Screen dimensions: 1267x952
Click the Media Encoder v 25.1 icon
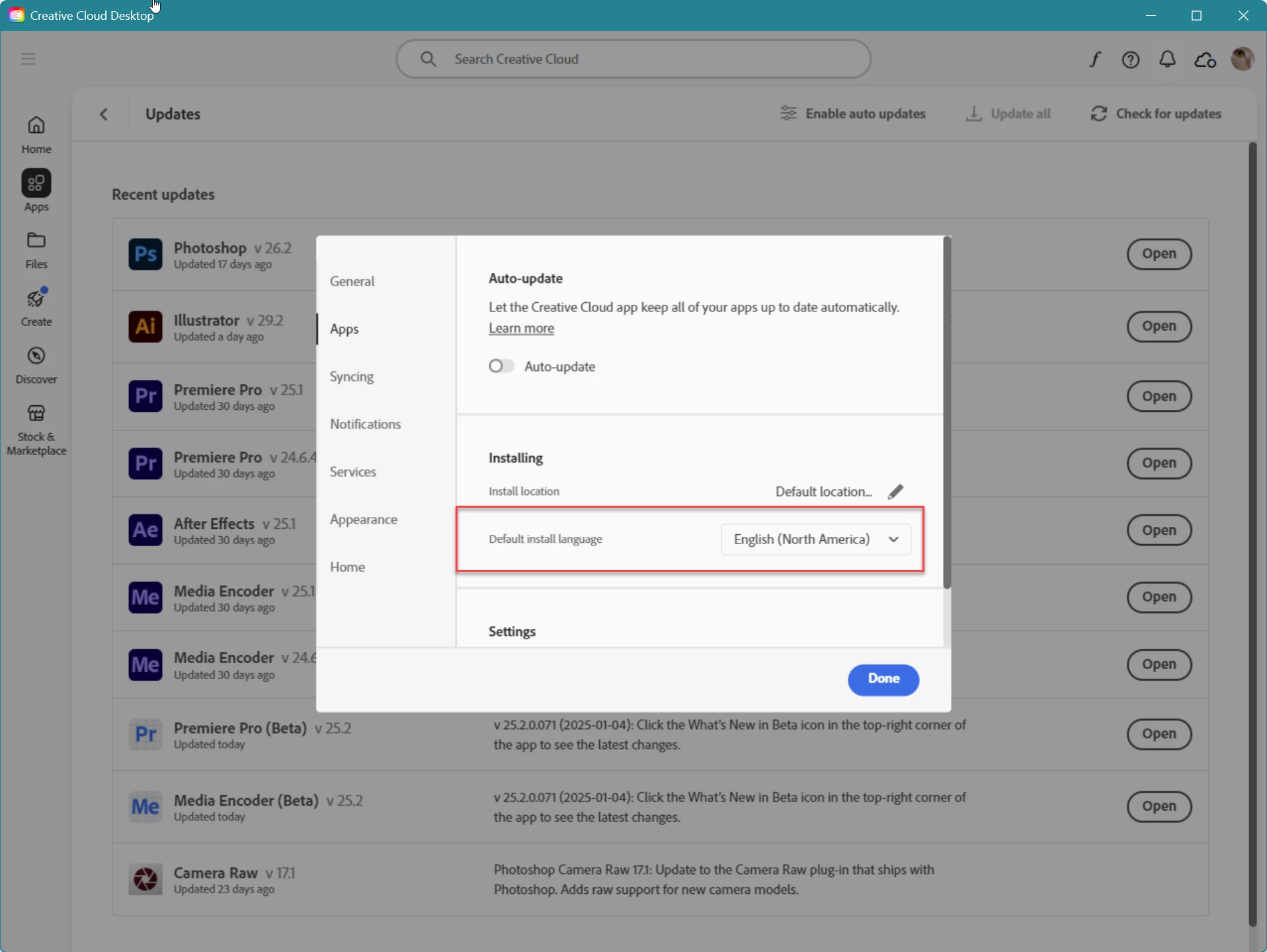[145, 598]
